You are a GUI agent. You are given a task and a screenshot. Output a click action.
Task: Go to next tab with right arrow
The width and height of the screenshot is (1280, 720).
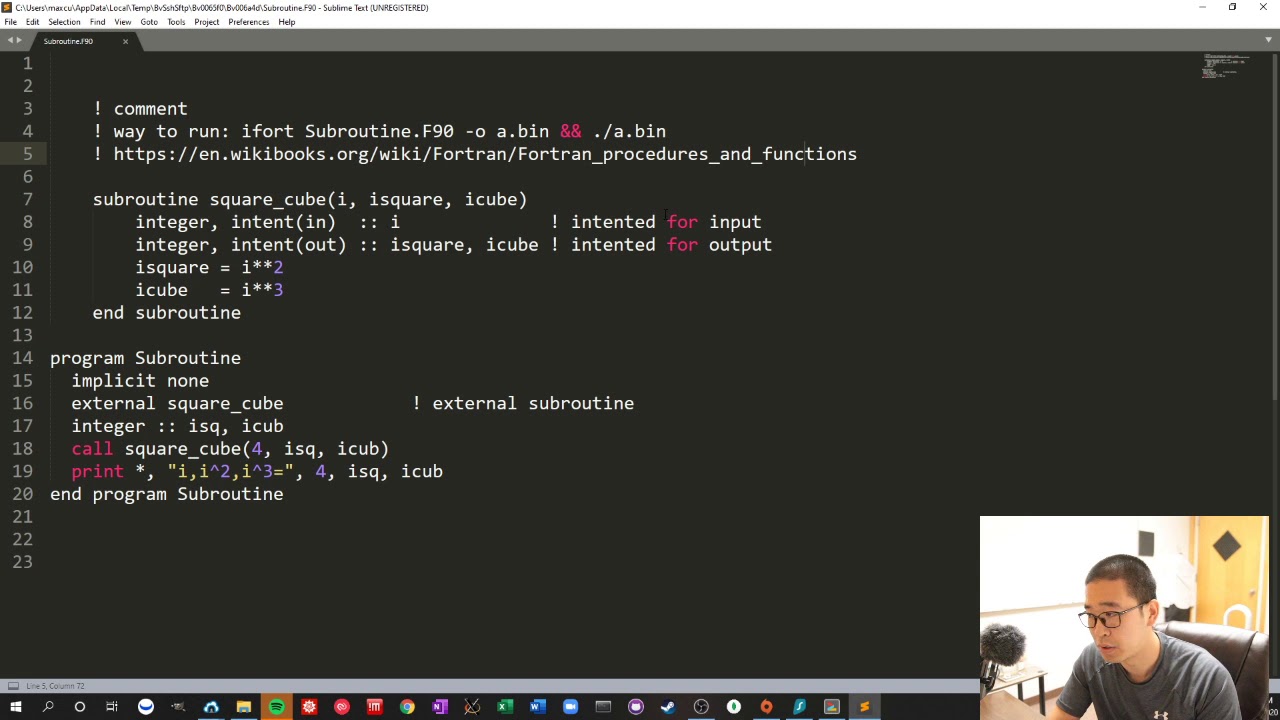click(19, 41)
